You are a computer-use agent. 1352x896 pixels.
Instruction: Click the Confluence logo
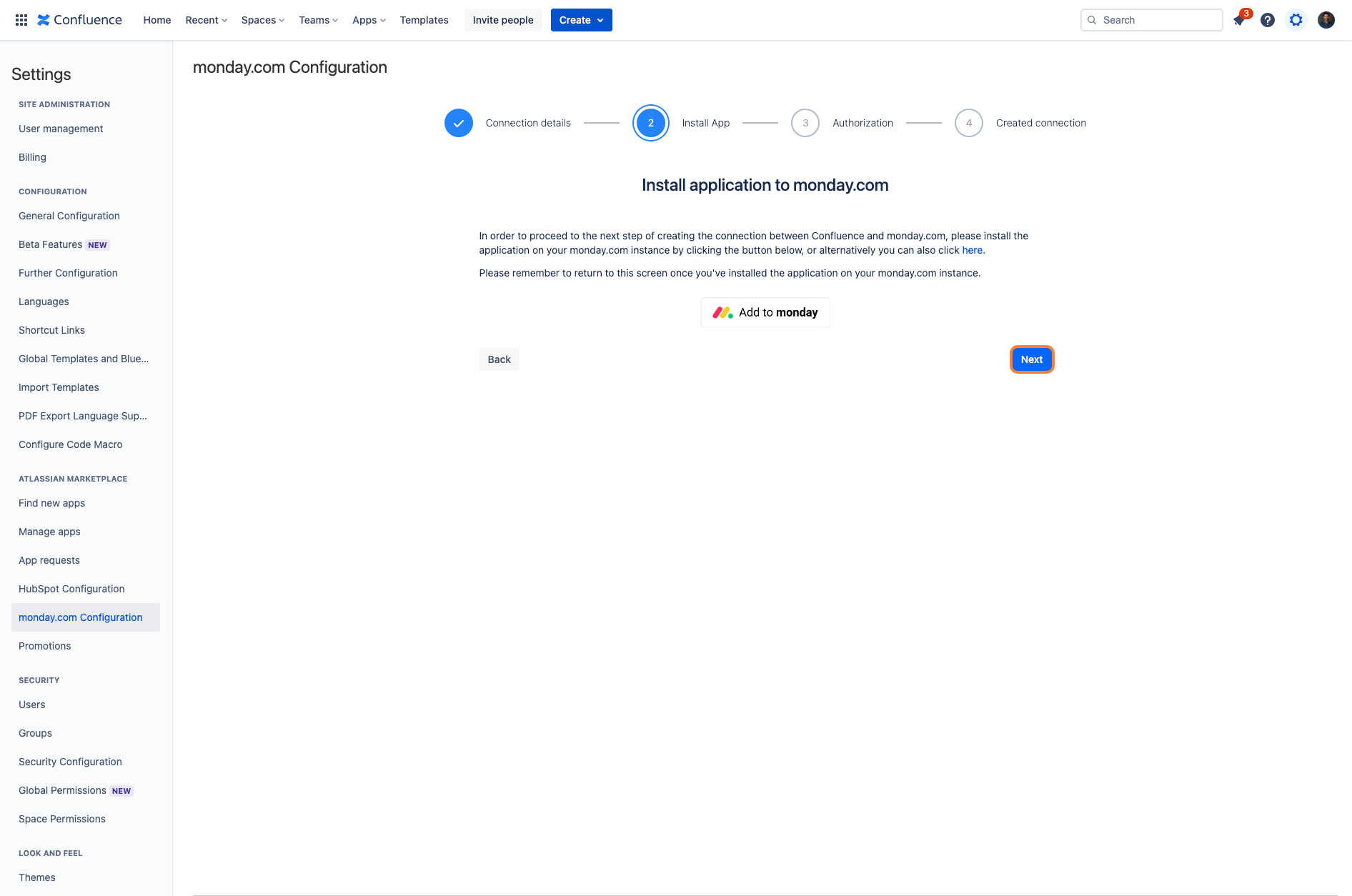click(79, 20)
